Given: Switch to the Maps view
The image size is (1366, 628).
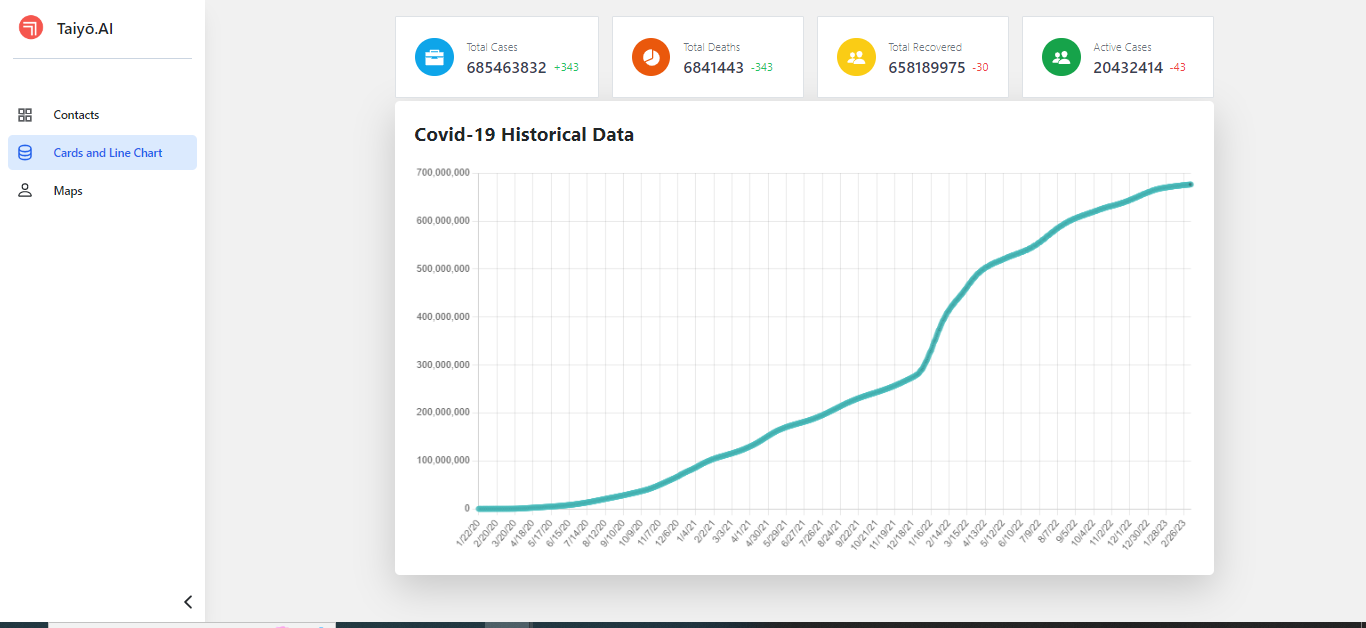Looking at the screenshot, I should (68, 190).
